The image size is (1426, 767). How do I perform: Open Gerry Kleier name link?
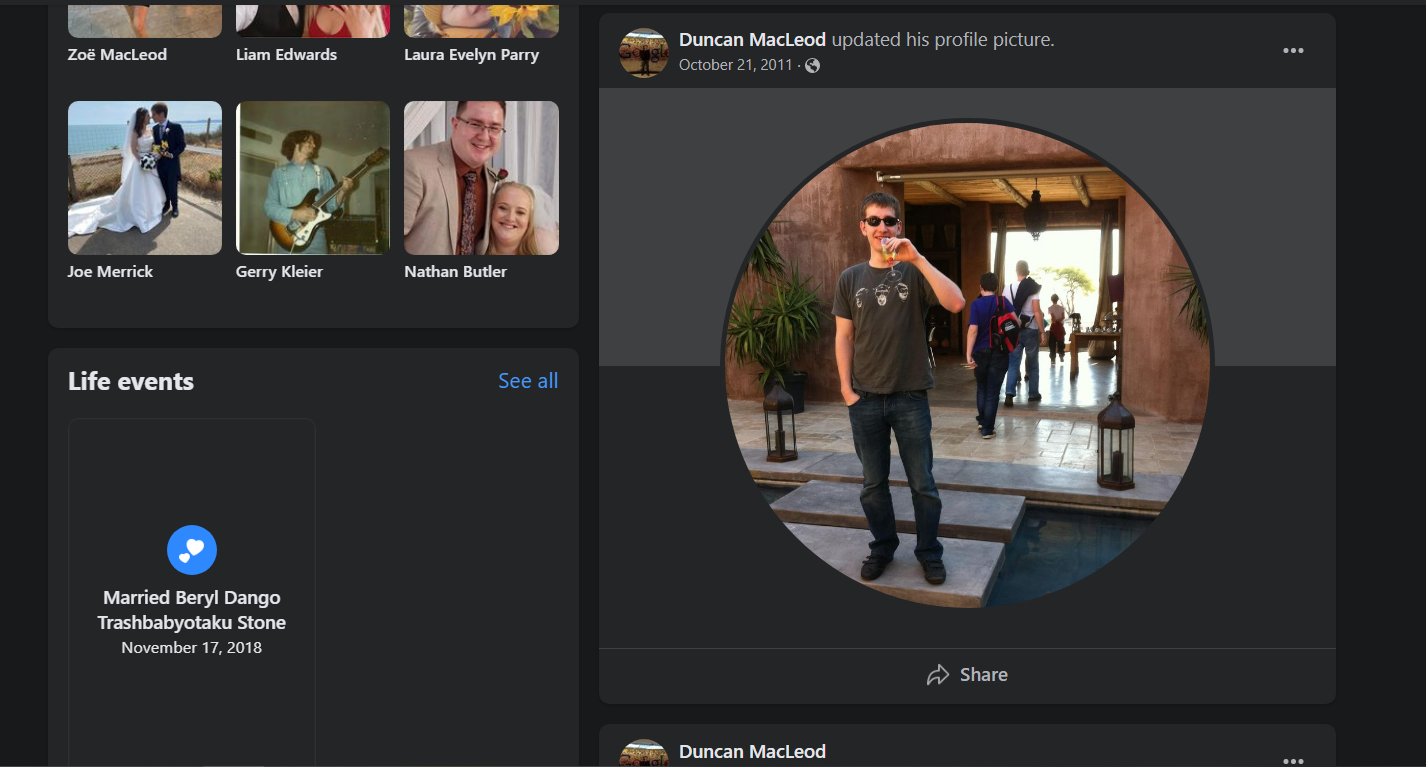(x=279, y=272)
